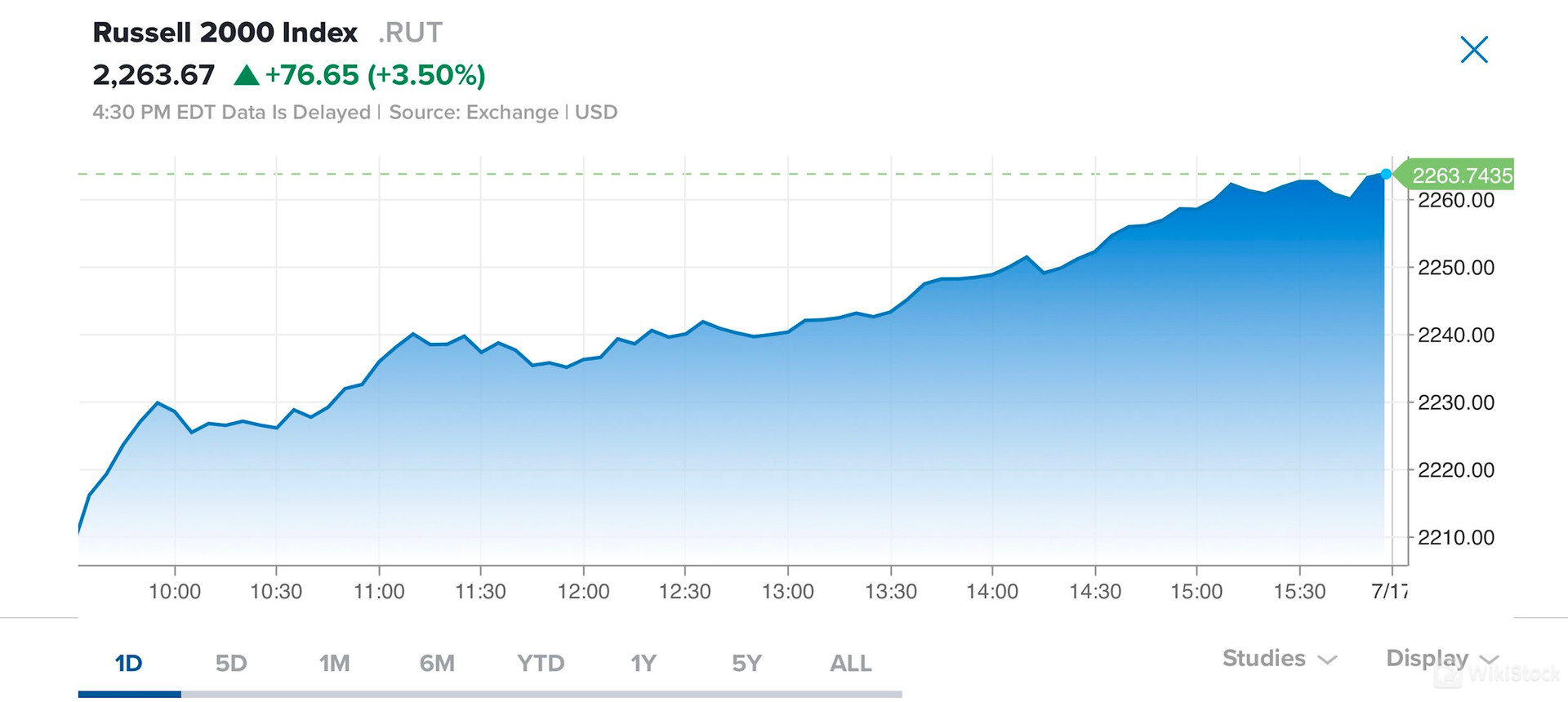Select the ALL history range
1568x702 pixels.
pos(849,663)
